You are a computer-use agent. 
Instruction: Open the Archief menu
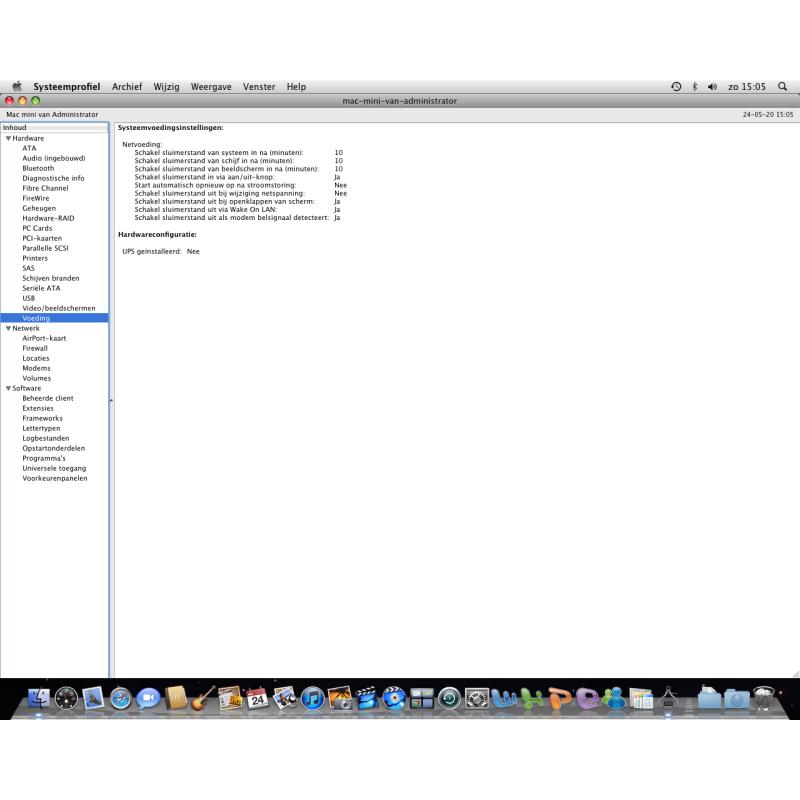(127, 87)
